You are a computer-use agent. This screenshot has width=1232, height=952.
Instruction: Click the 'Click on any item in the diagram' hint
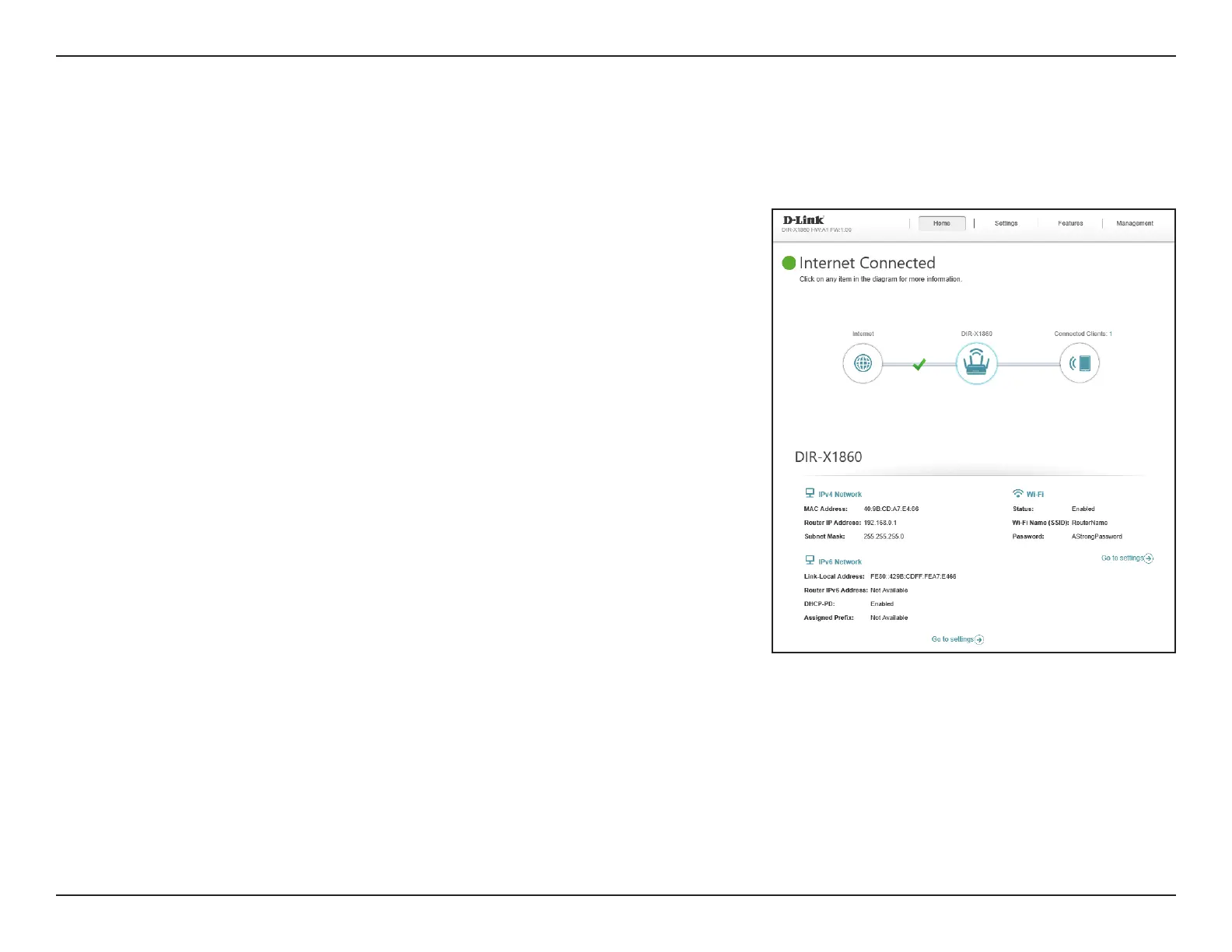(880, 279)
